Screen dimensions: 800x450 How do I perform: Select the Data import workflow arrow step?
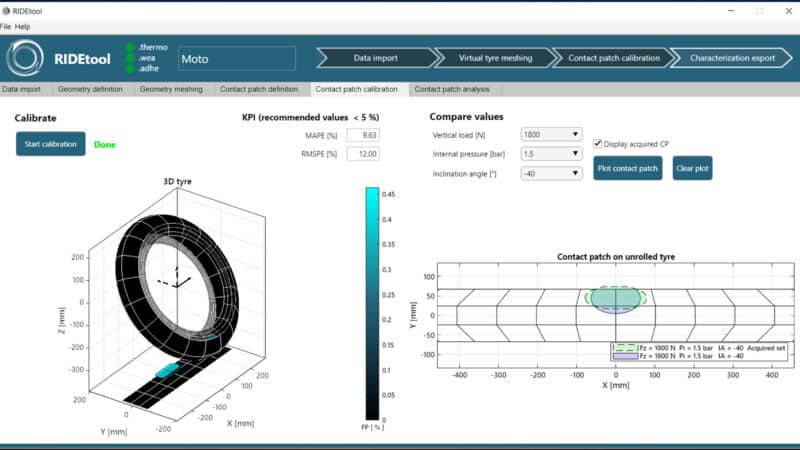tap(374, 58)
